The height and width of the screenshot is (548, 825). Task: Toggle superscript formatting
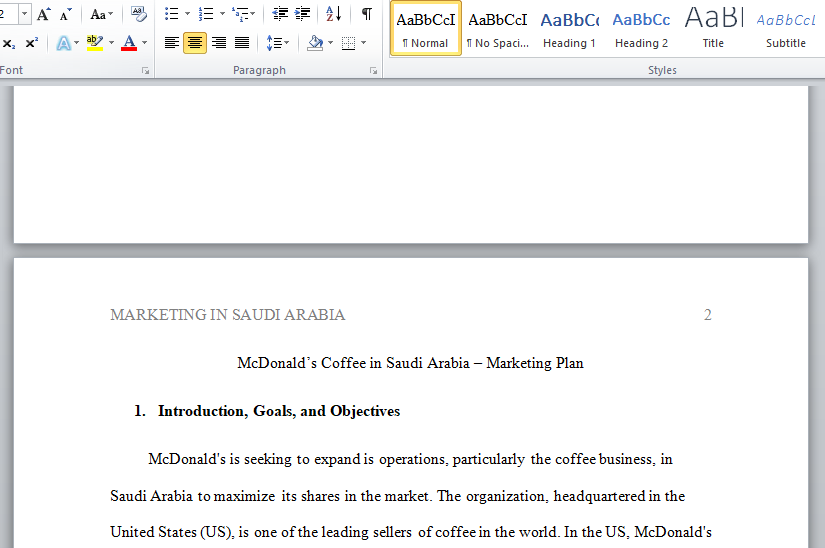tap(32, 43)
